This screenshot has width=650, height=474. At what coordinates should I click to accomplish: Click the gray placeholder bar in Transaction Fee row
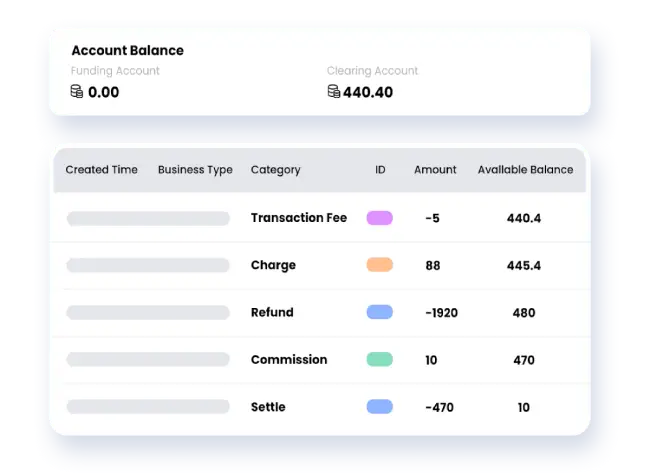click(x=148, y=218)
